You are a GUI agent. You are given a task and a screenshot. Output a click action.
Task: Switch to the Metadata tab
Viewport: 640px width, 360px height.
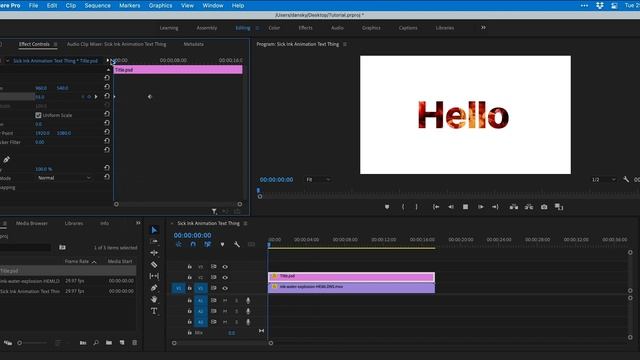193,44
